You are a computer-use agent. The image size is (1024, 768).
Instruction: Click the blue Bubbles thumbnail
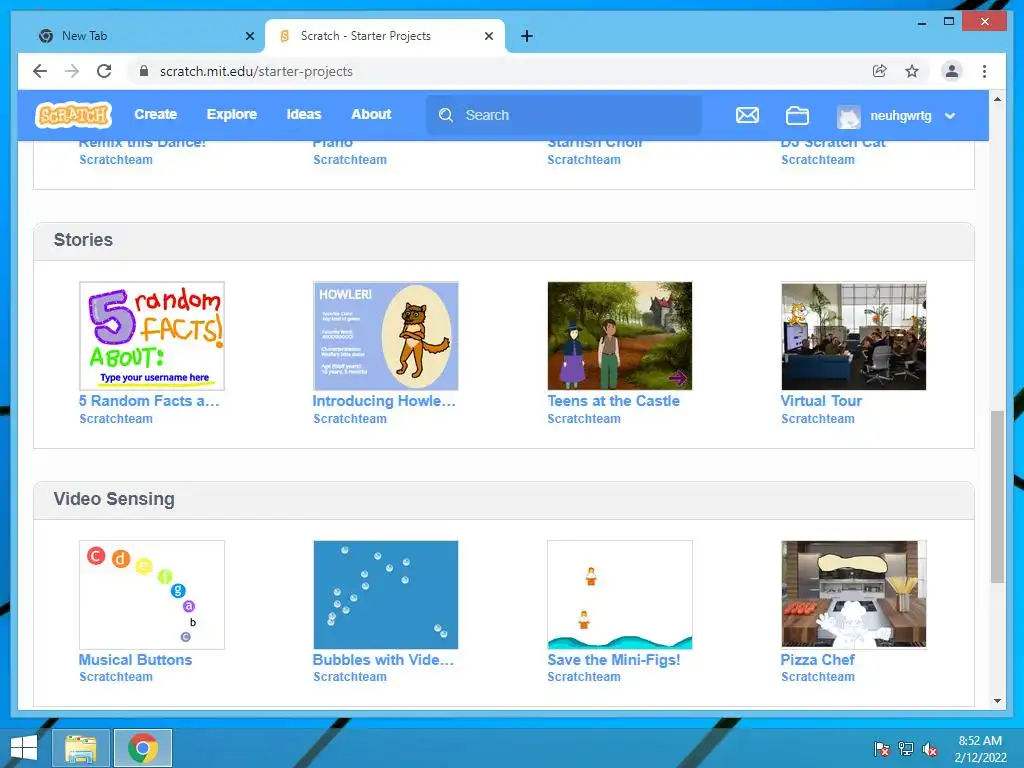[385, 594]
